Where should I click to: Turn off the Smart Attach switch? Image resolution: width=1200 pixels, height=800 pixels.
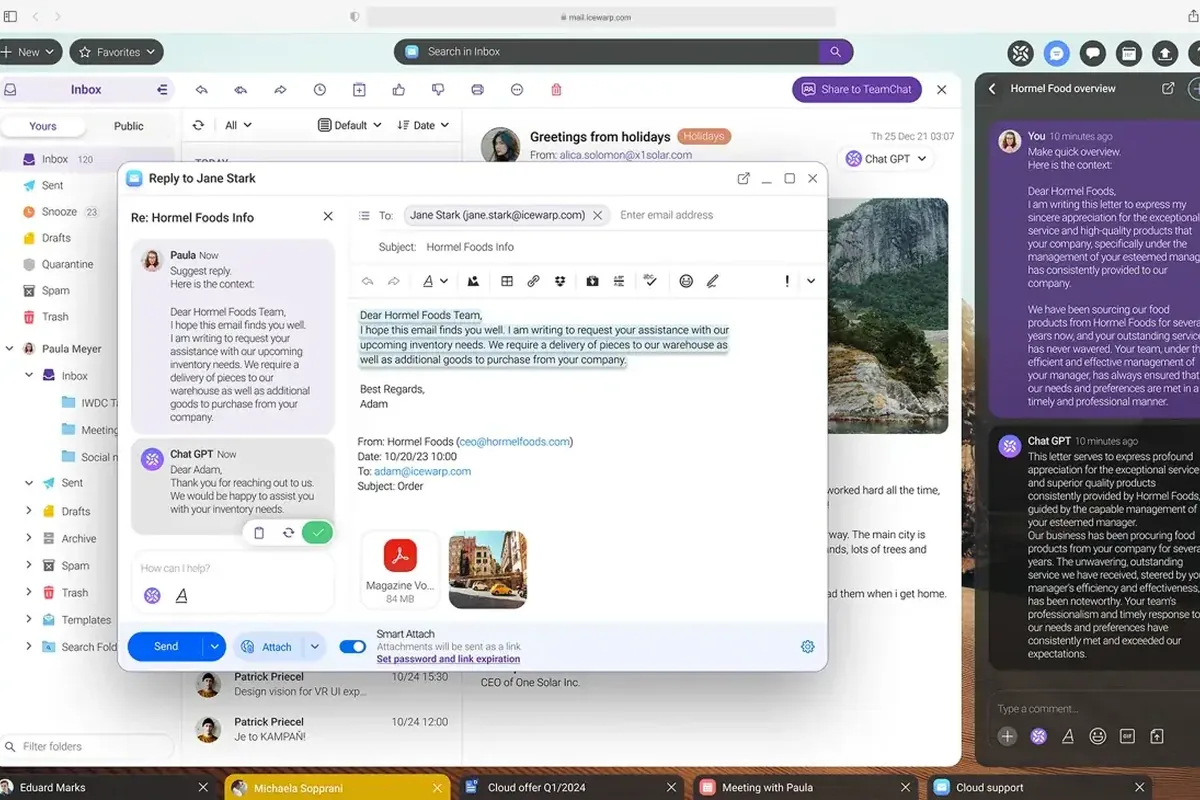click(x=353, y=647)
